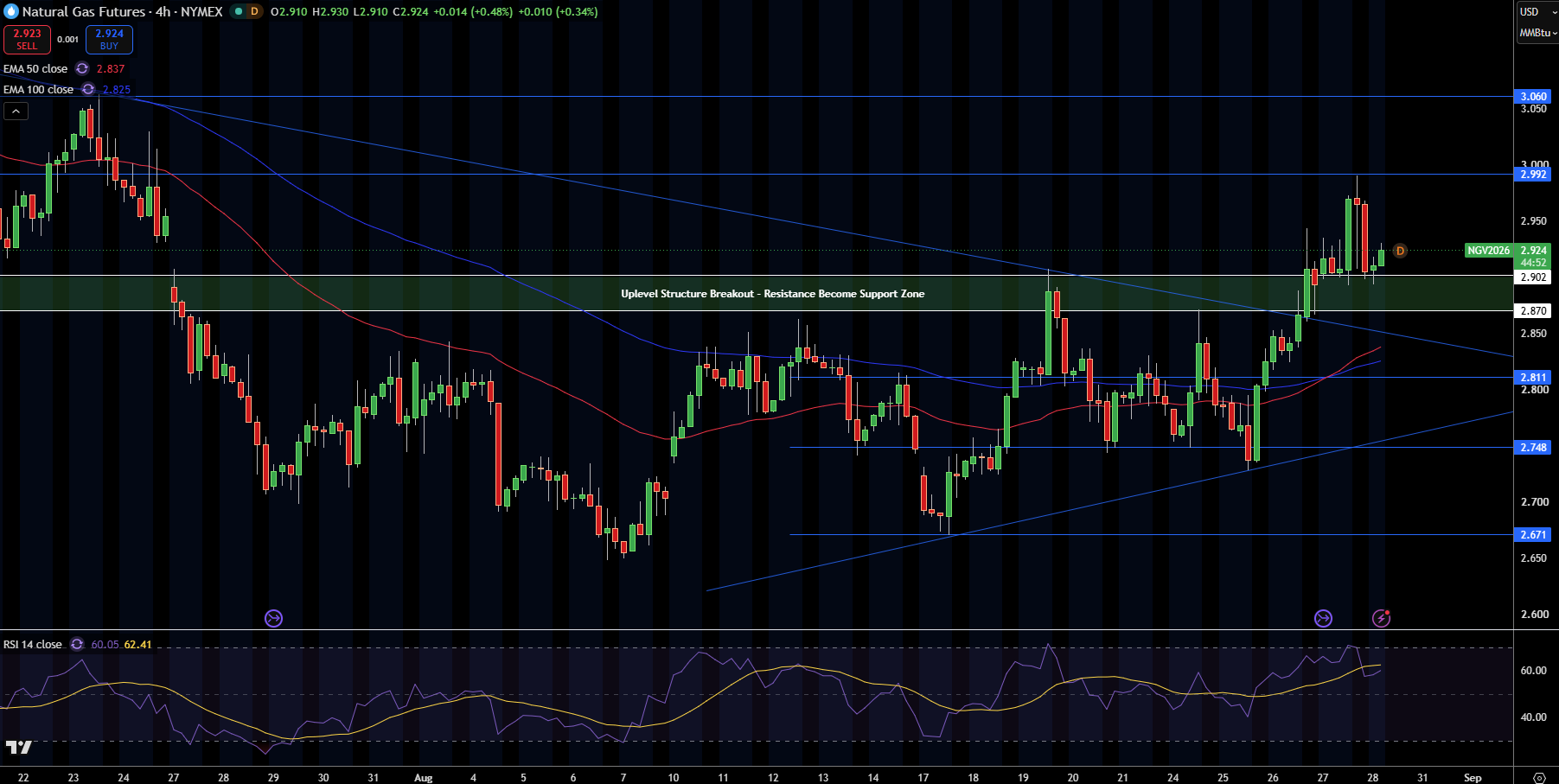This screenshot has height=784, width=1559.
Task: Click the 2.902 price label
Action: pos(1534,277)
